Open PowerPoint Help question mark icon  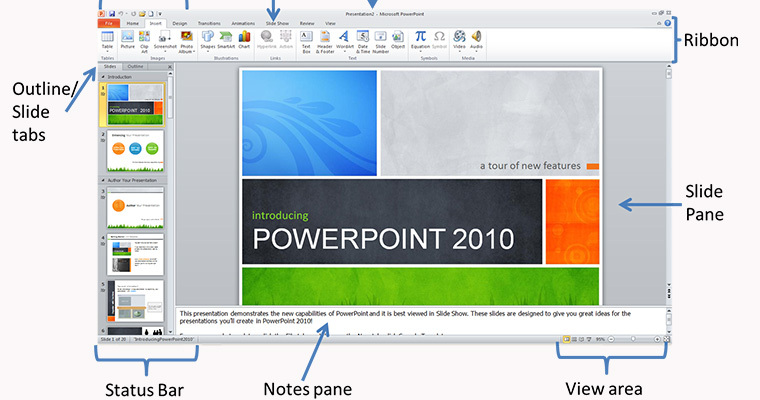(x=667, y=23)
